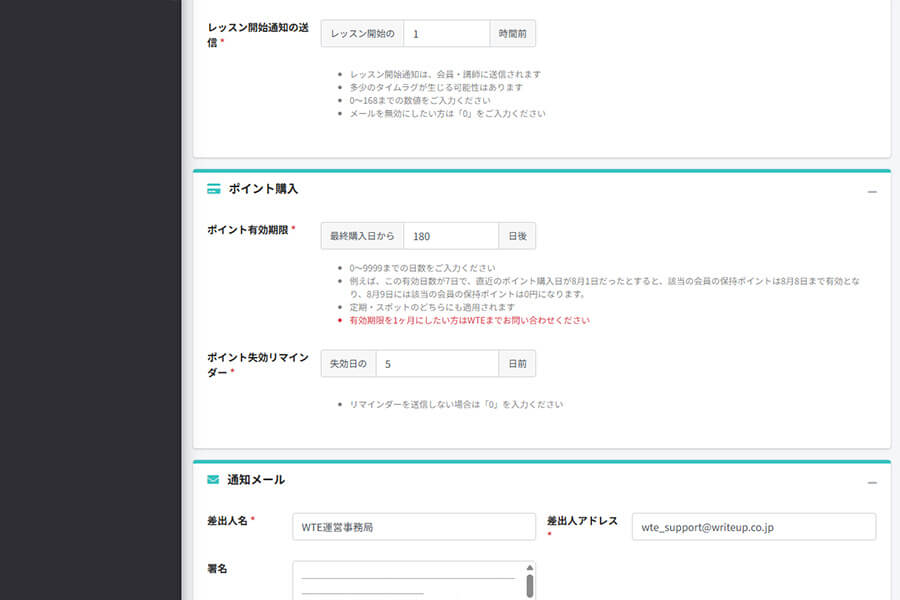Select the 通知メール section header title
This screenshot has height=600, width=900.
click(253, 480)
